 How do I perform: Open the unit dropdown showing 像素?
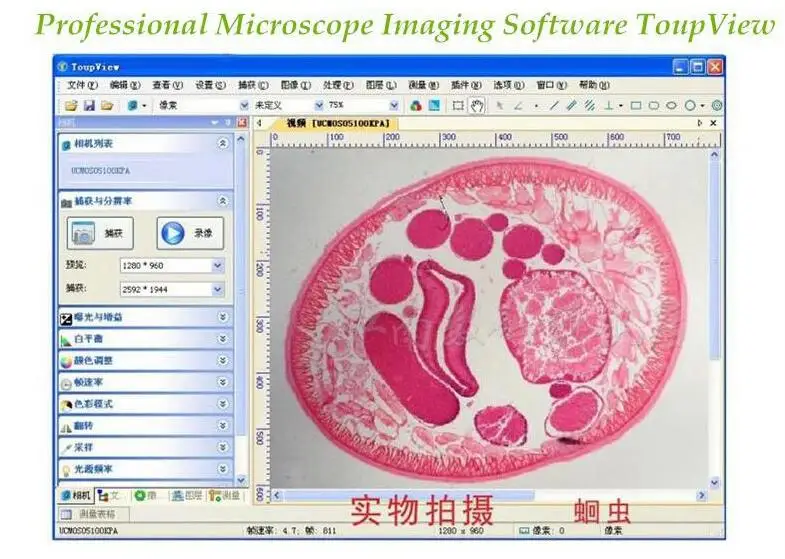(244, 106)
